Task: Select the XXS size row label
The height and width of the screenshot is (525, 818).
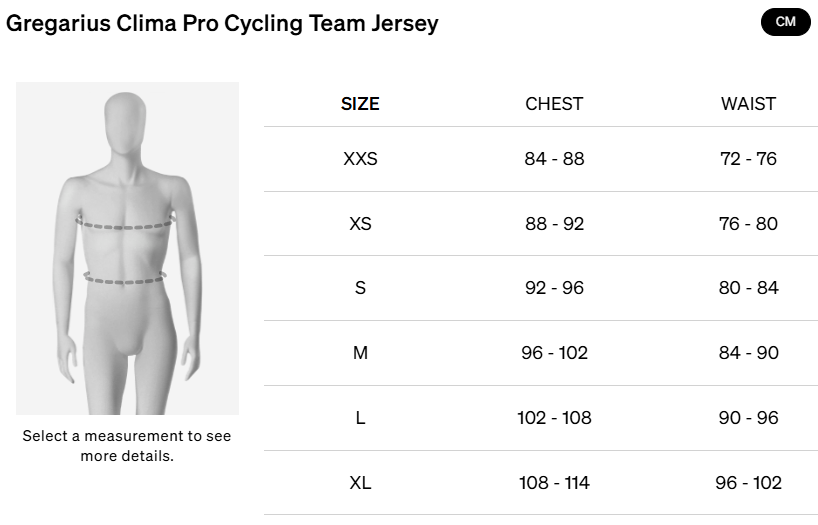Action: [360, 159]
